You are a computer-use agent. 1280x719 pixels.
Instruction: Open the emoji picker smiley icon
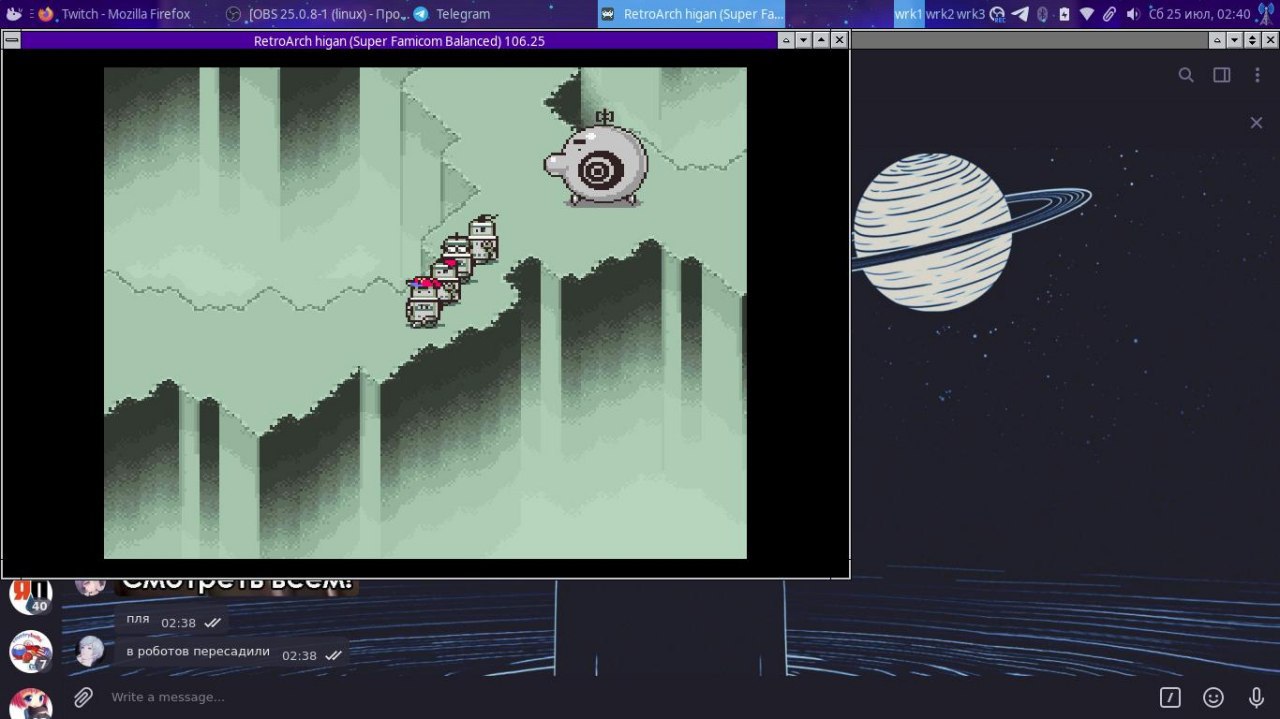[x=1213, y=697]
